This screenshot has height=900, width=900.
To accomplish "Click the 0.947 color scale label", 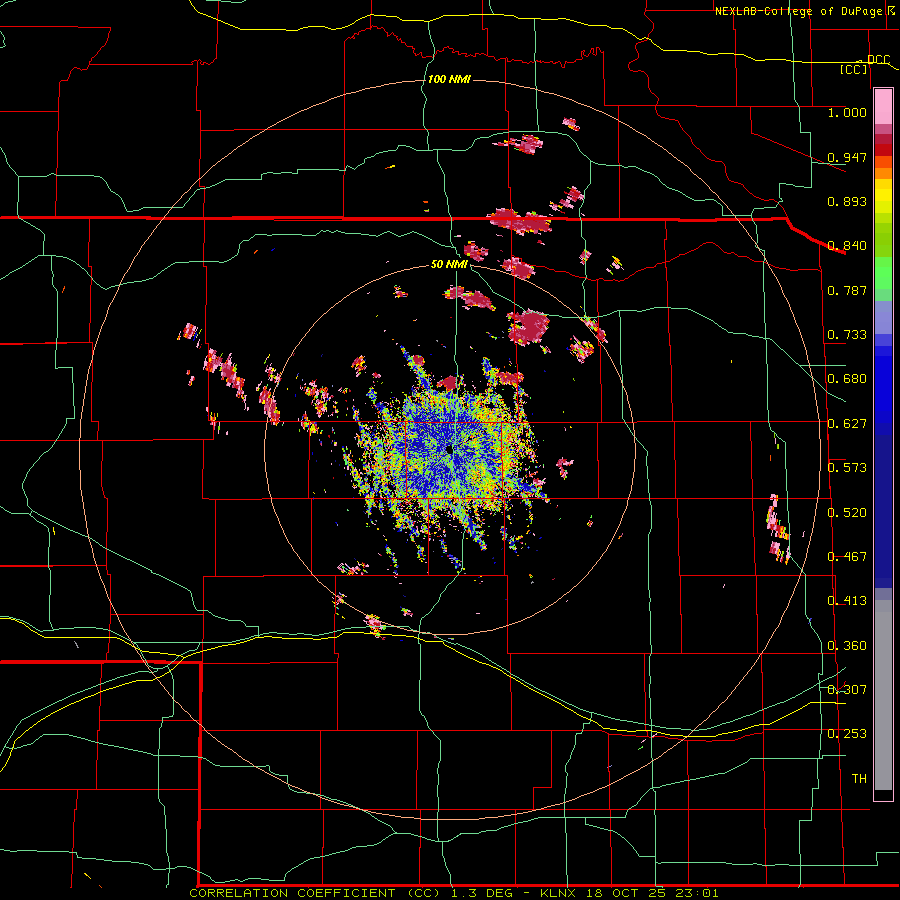I will click(847, 157).
